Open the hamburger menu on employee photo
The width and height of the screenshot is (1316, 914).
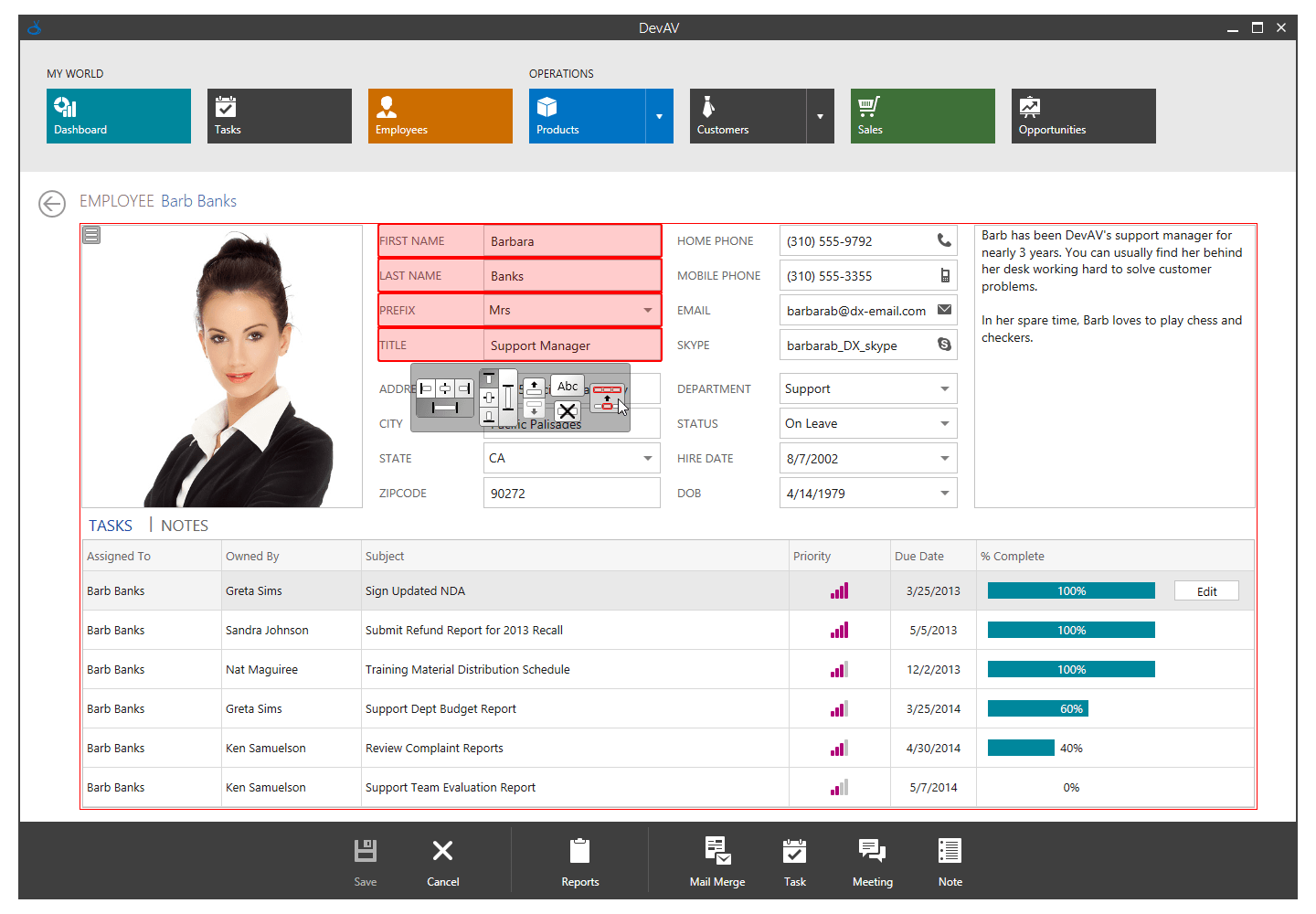90,235
